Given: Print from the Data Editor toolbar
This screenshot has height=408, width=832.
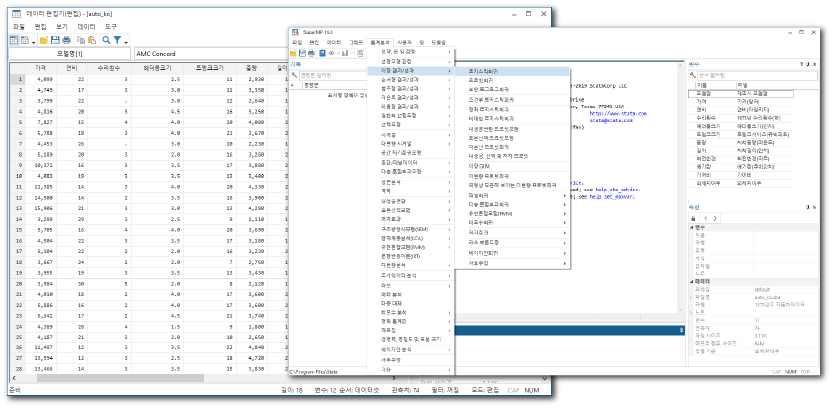Looking at the screenshot, I should coord(66,40).
